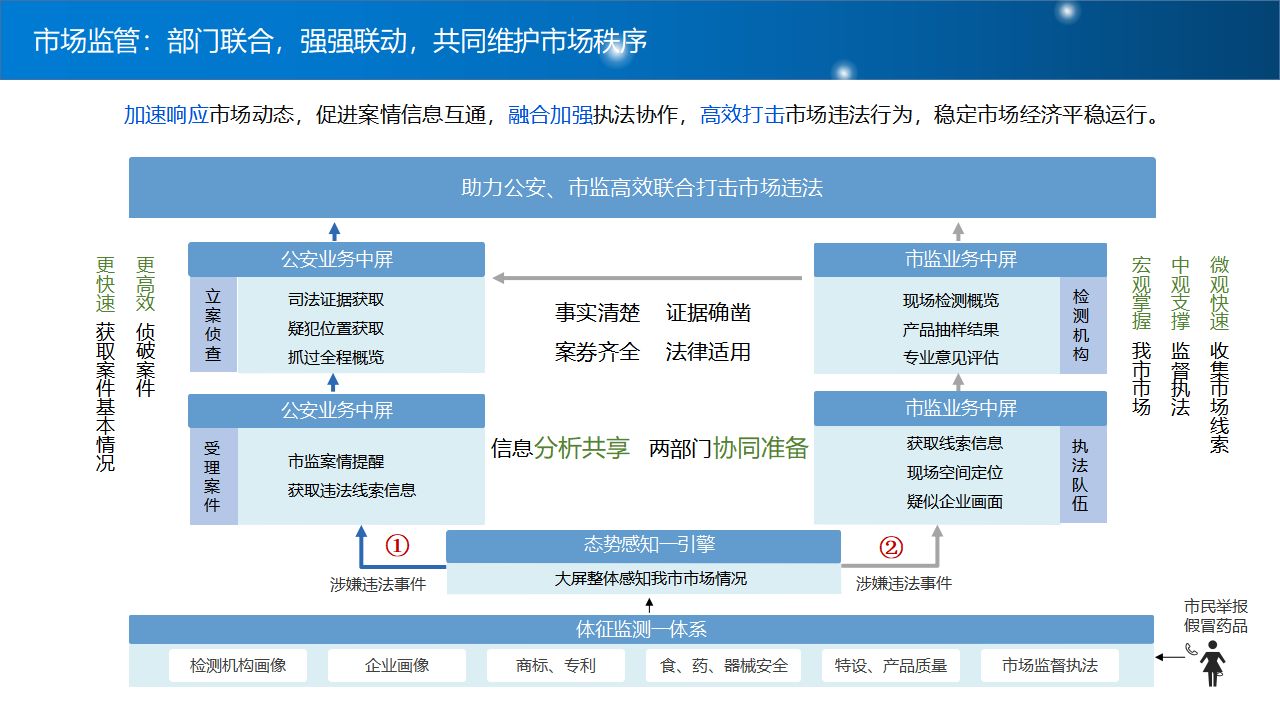Viewport: 1280px width, 720px height.
Task: Click the text 信息分析共享
Action: (560, 448)
